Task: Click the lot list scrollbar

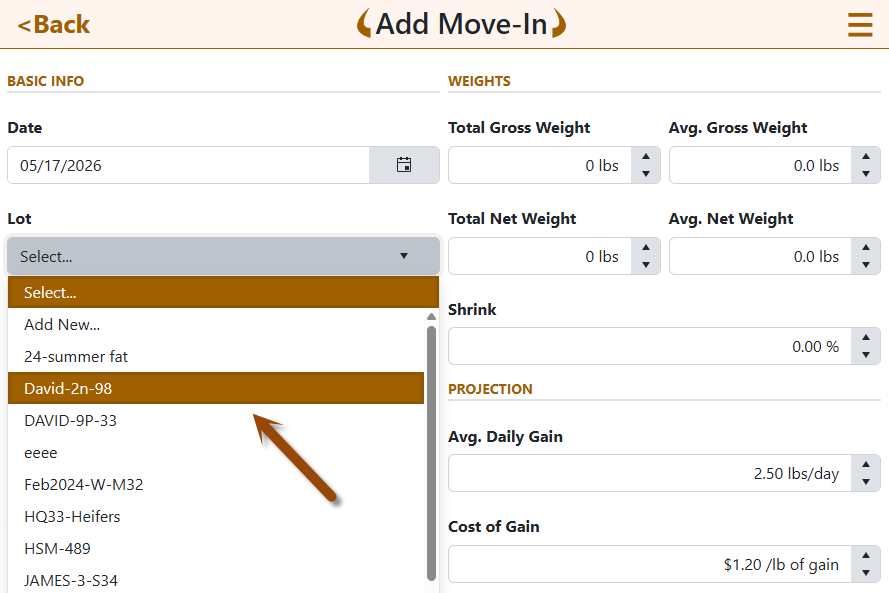Action: [x=431, y=452]
